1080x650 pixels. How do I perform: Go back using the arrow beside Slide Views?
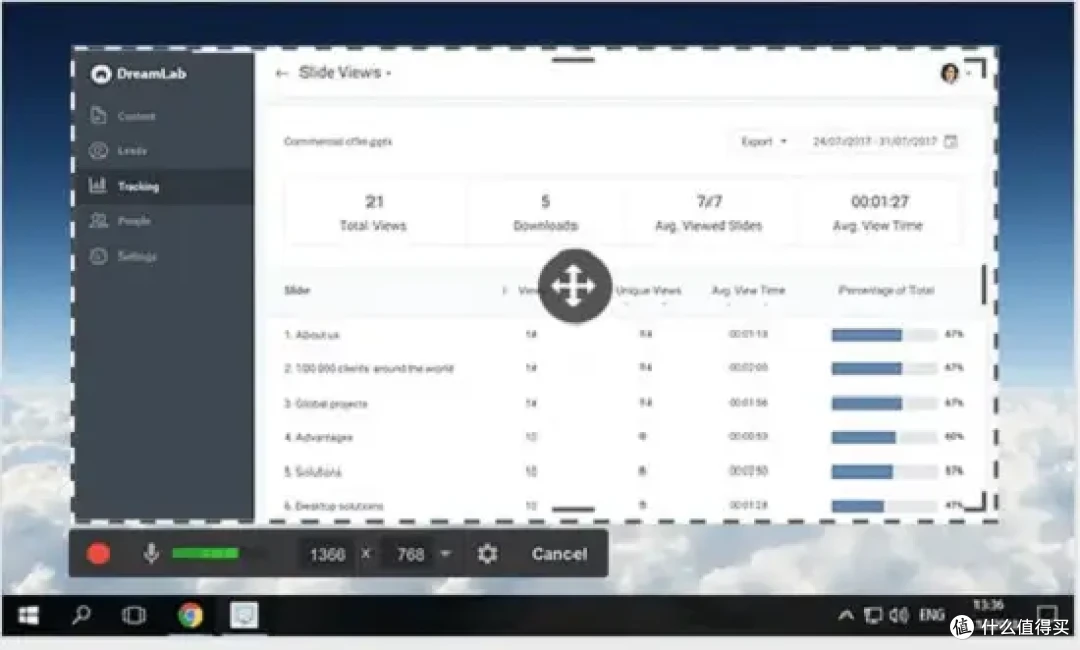click(281, 73)
